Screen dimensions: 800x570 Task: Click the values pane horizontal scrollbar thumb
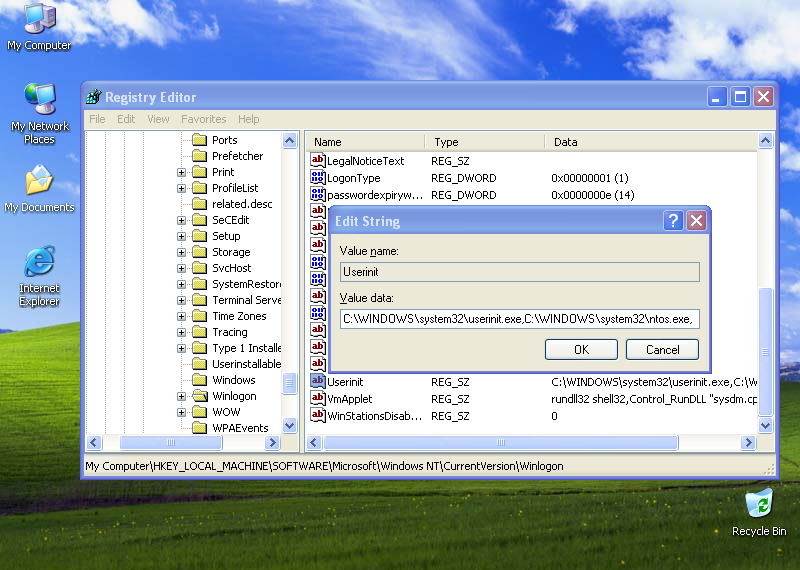pyautogui.click(x=501, y=442)
